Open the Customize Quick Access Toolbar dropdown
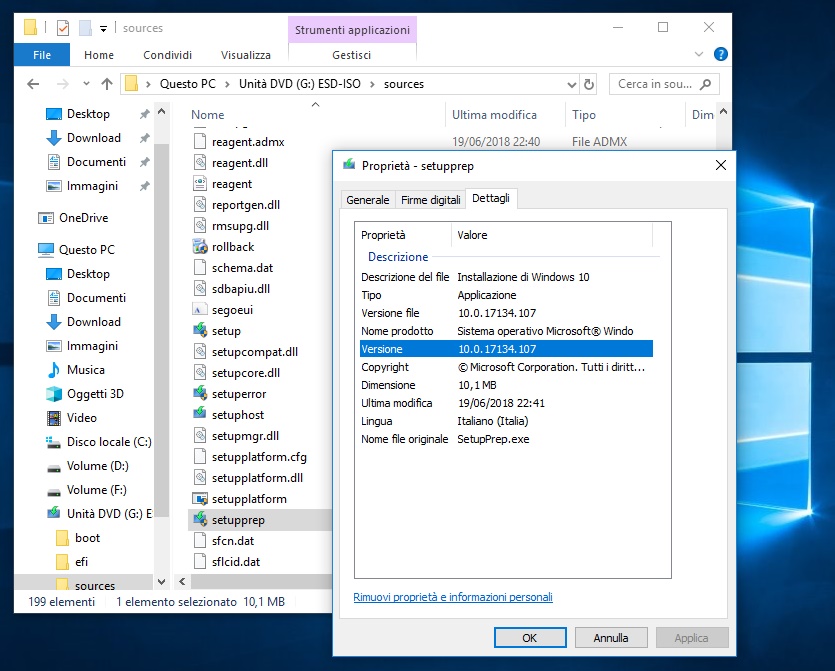The width and height of the screenshot is (835, 671). coord(103,28)
